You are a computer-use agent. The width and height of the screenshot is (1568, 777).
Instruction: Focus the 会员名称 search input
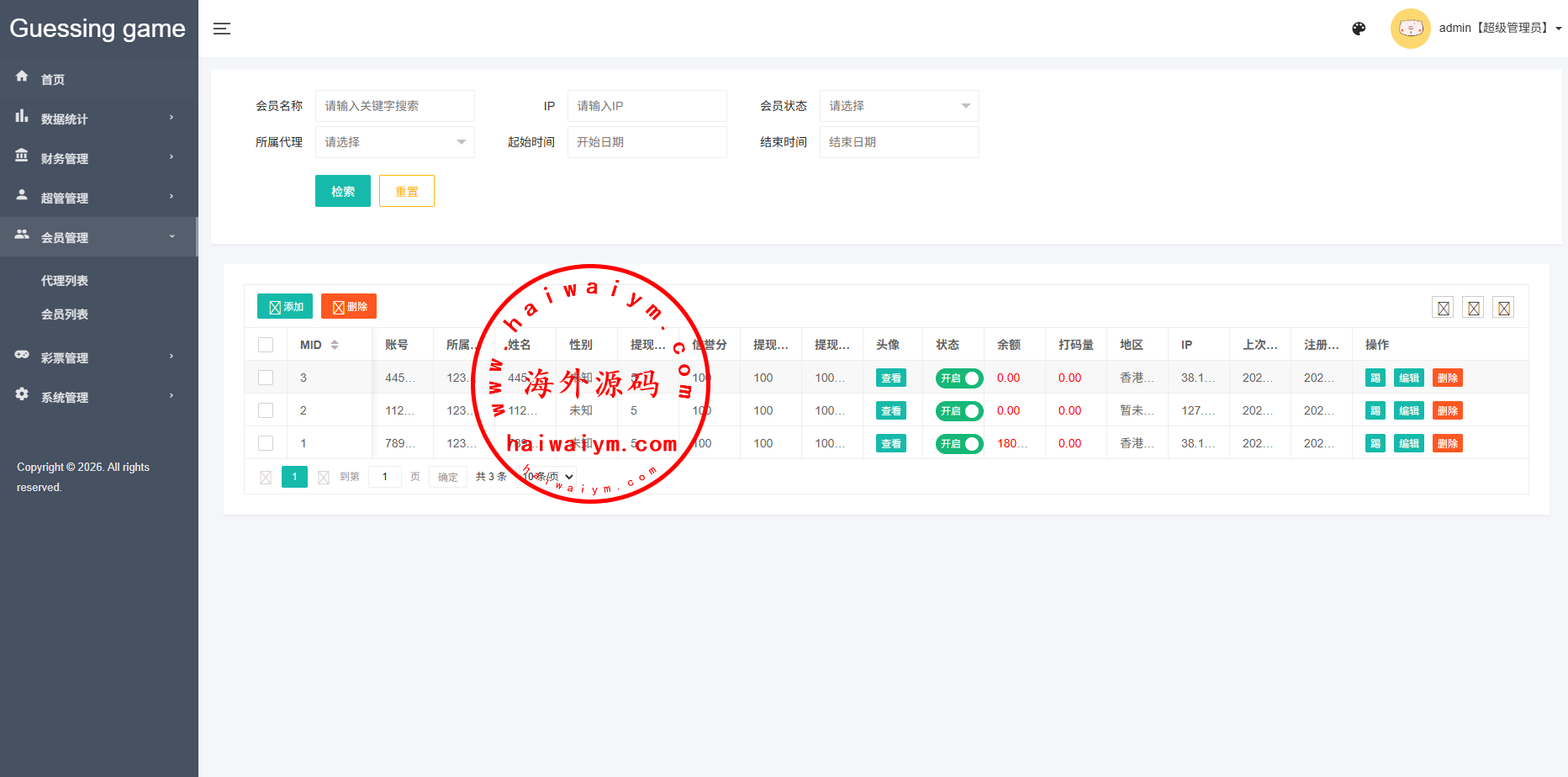(394, 106)
